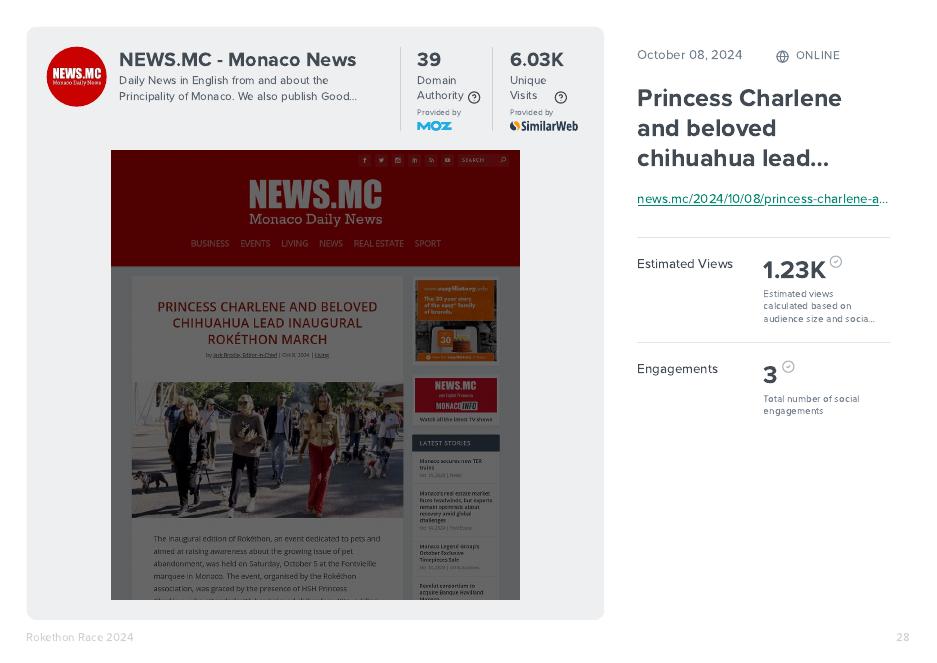This screenshot has width=937, height=663.
Task: Click the Princess Charlene article headline in screenshot
Action: point(267,323)
